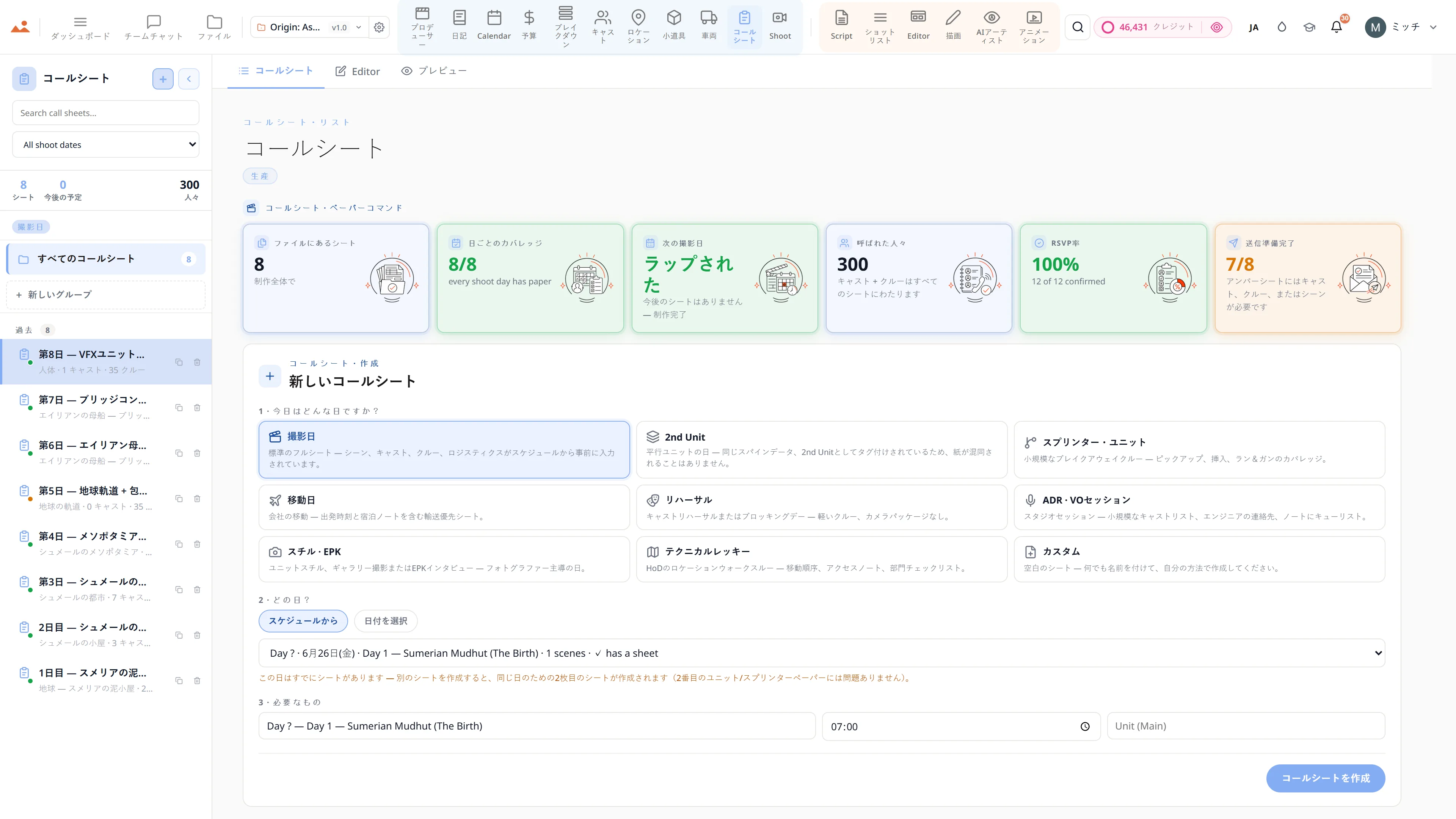
Task: Open チームチャット chat icon
Action: pyautogui.click(x=154, y=22)
